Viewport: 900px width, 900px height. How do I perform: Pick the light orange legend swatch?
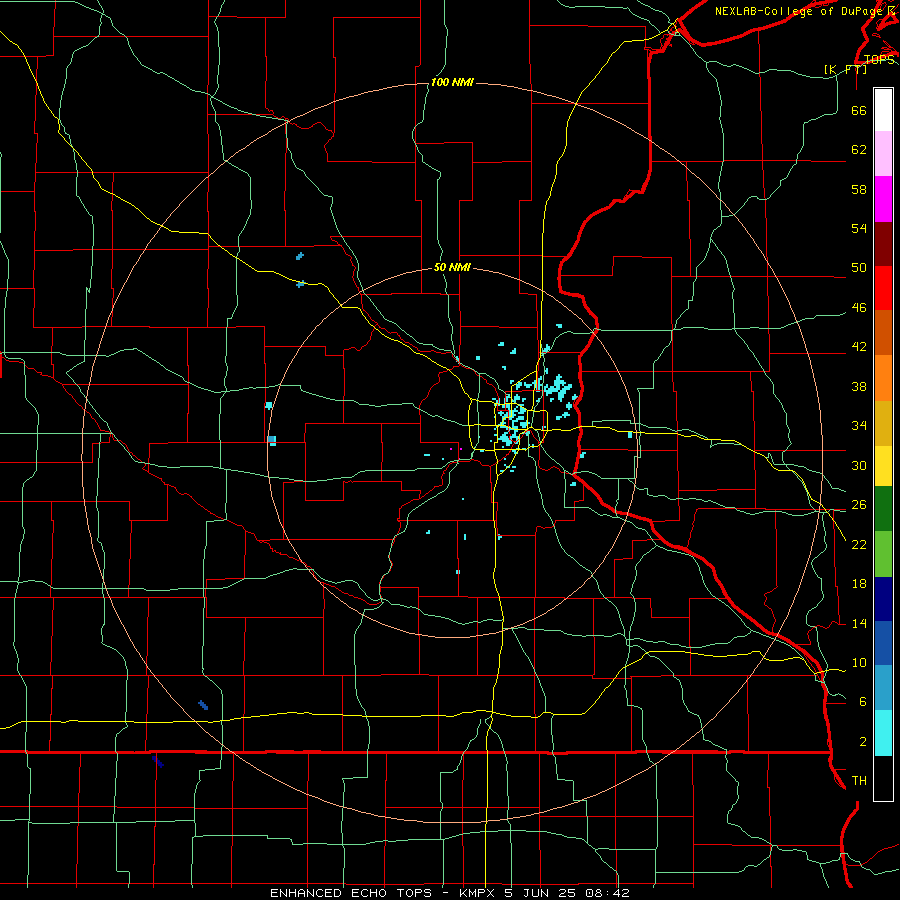pos(883,378)
